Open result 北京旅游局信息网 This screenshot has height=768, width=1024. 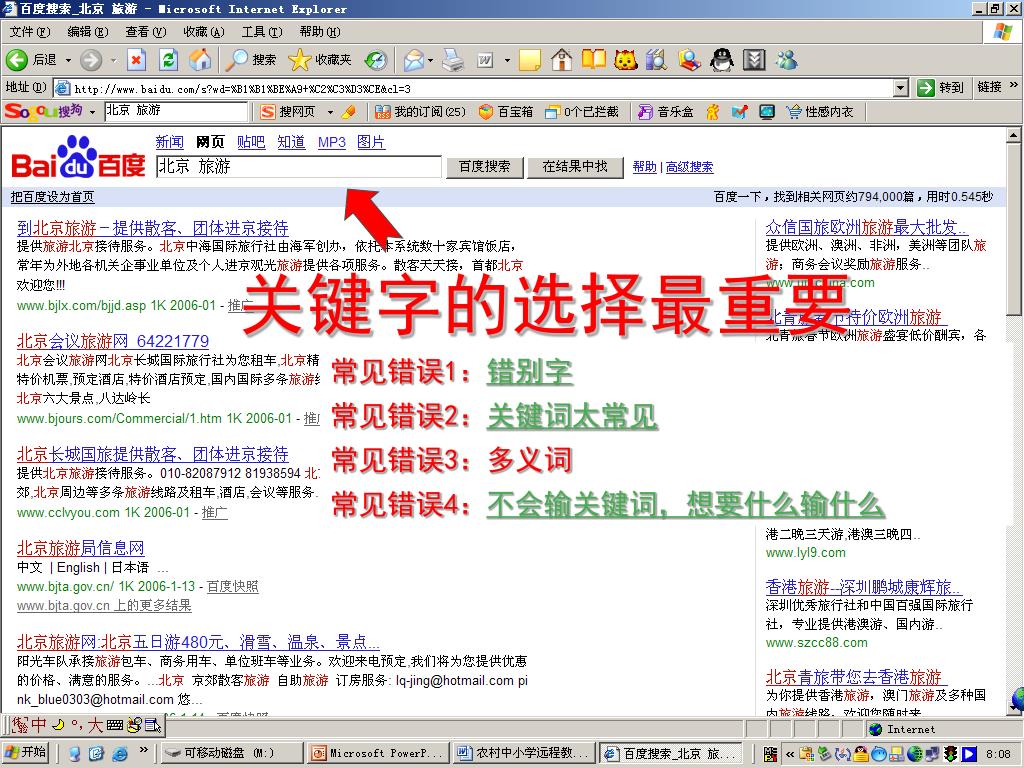pos(80,548)
